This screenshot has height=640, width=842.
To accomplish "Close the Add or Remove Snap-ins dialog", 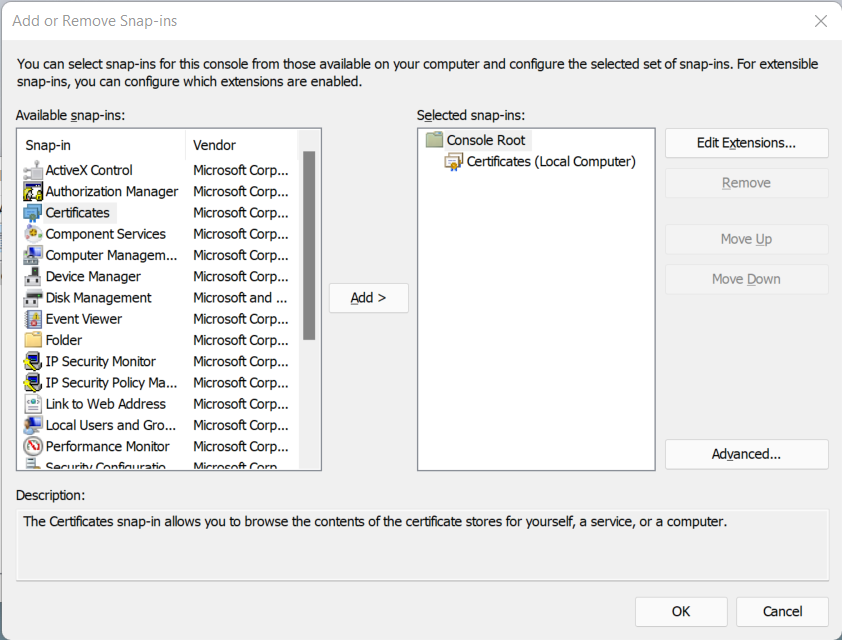I will (x=821, y=21).
